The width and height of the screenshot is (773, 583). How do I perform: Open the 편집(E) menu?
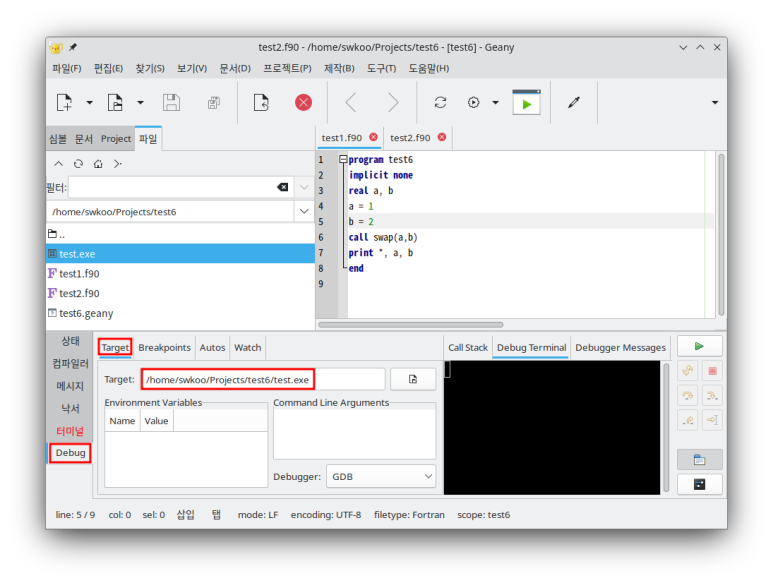coord(108,69)
